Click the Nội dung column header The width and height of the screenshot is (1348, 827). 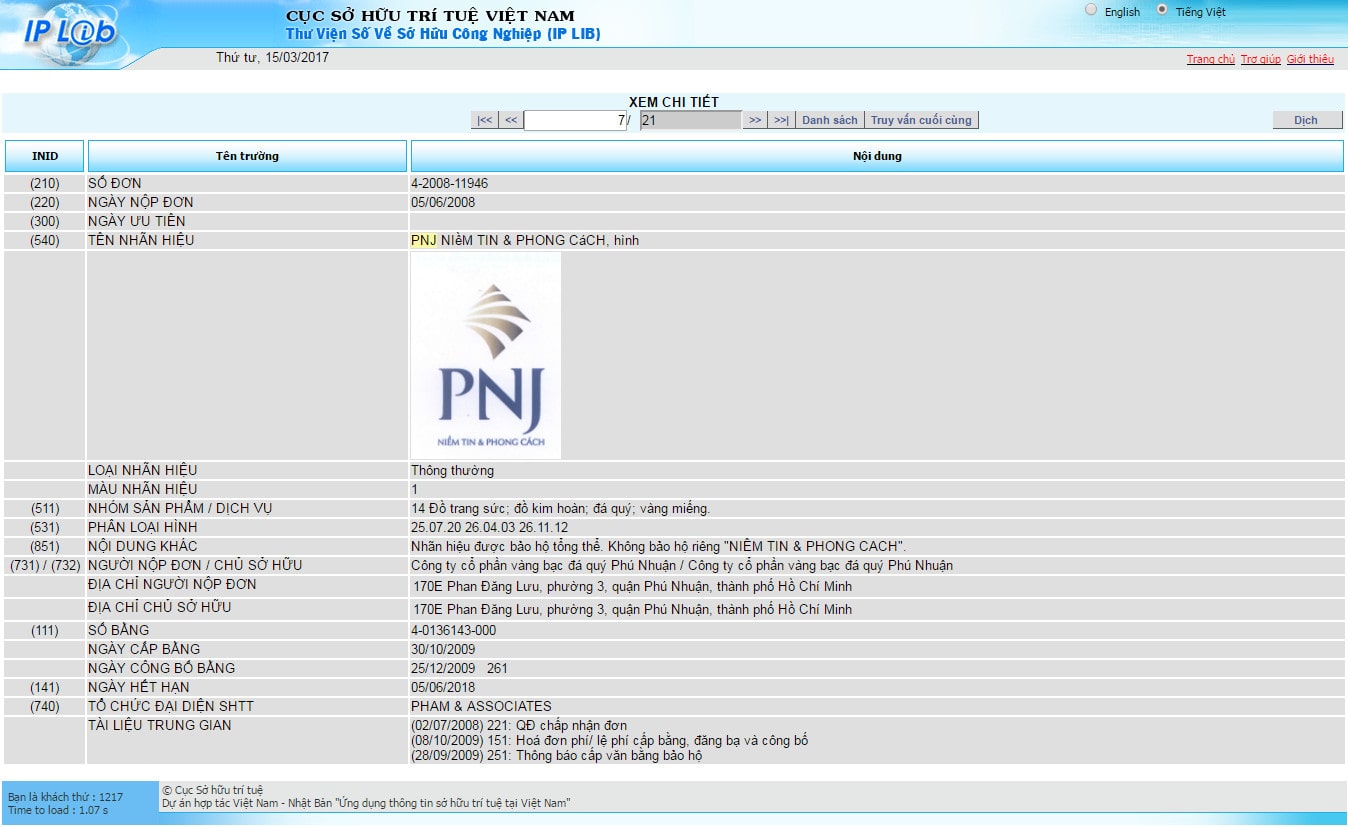[877, 156]
